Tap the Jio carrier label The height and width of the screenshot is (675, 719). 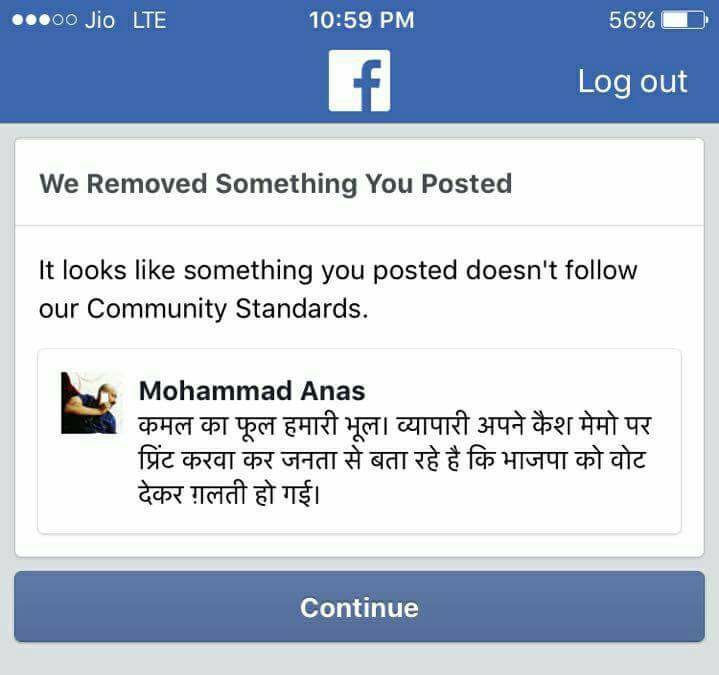pyautogui.click(x=100, y=21)
